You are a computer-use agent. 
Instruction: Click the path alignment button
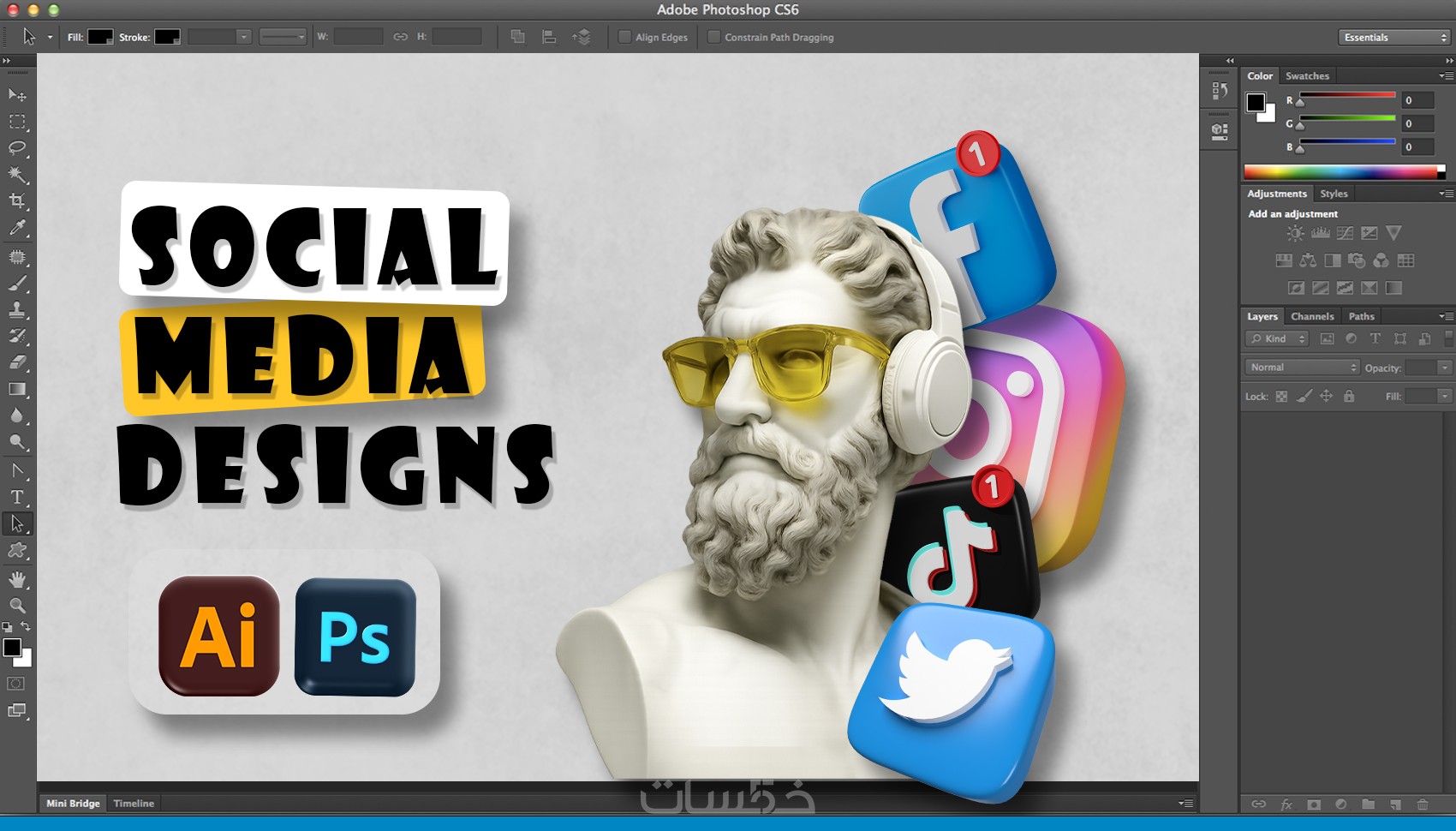(x=549, y=37)
